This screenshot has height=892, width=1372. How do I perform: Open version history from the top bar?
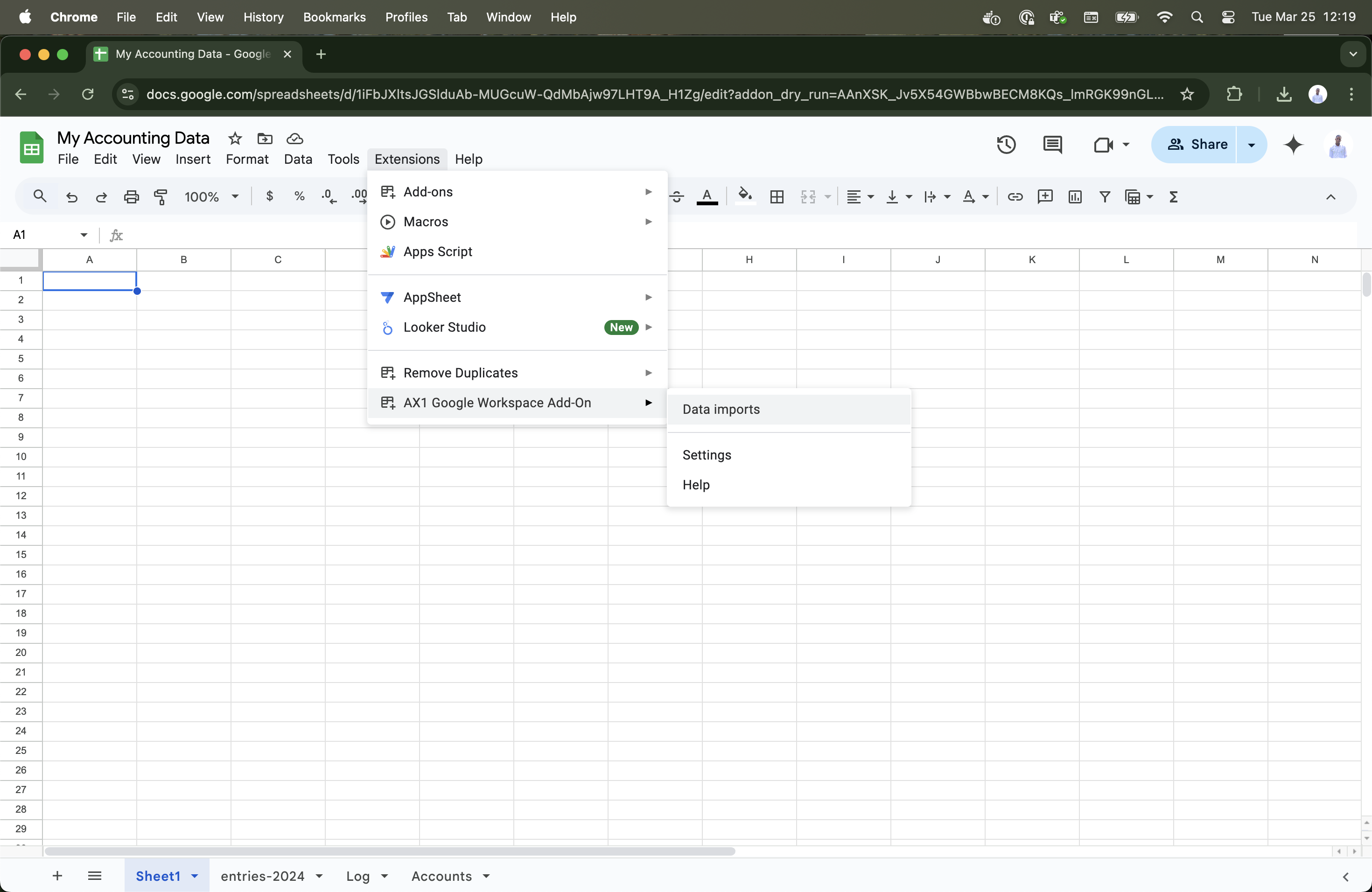[x=1007, y=145]
